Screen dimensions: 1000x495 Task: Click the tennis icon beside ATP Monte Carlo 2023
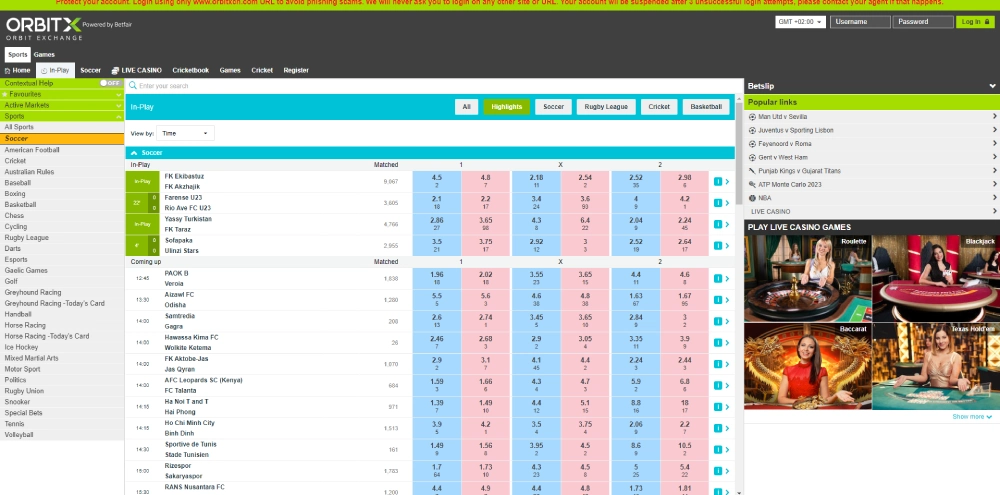click(x=752, y=185)
